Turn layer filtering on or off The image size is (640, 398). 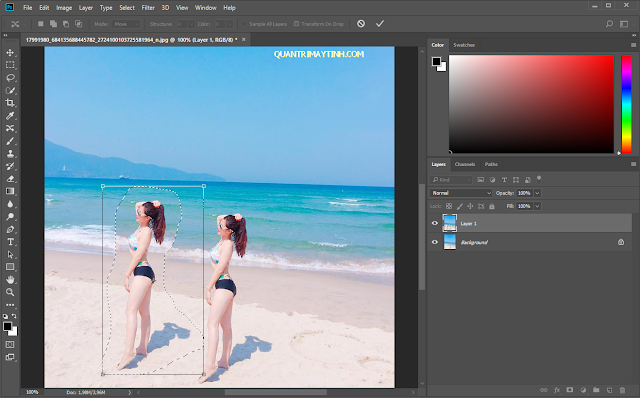(539, 178)
